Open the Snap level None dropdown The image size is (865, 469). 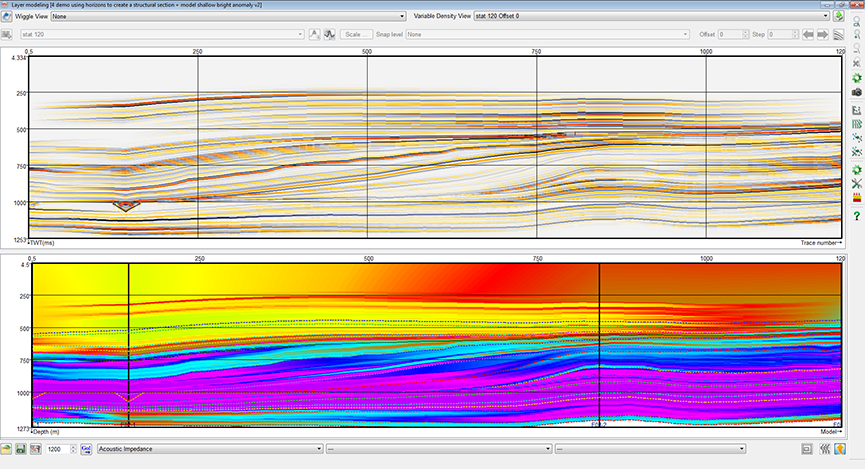[x=548, y=34]
